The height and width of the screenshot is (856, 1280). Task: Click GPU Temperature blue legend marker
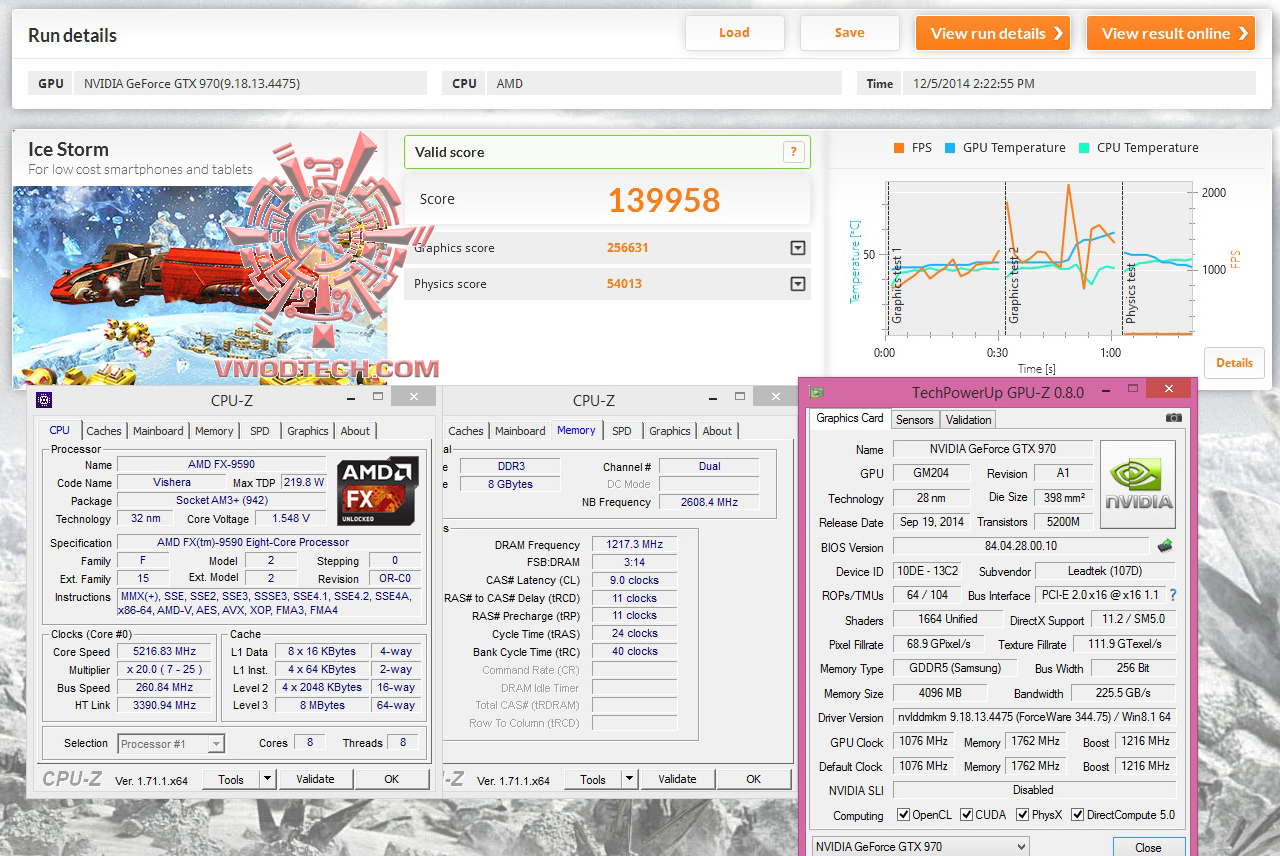(x=949, y=147)
